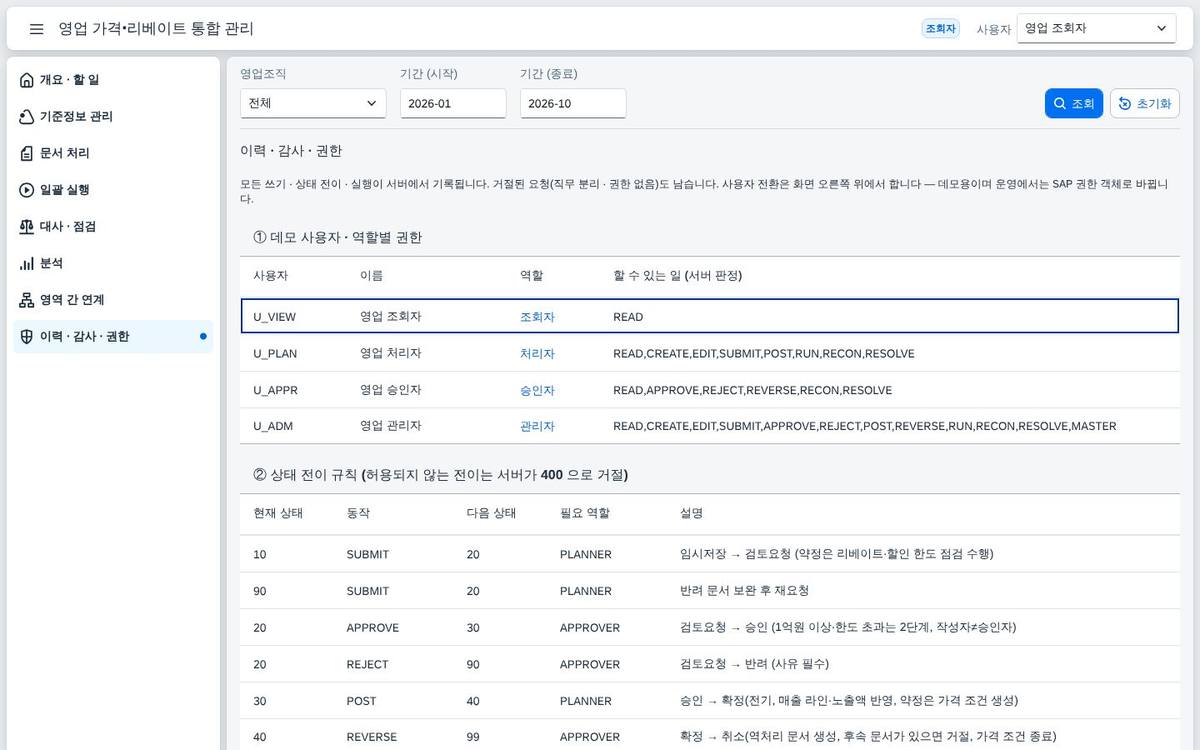Viewport: 1200px width, 750px height.
Task: Click the 초기화 reset button
Action: tap(1145, 104)
